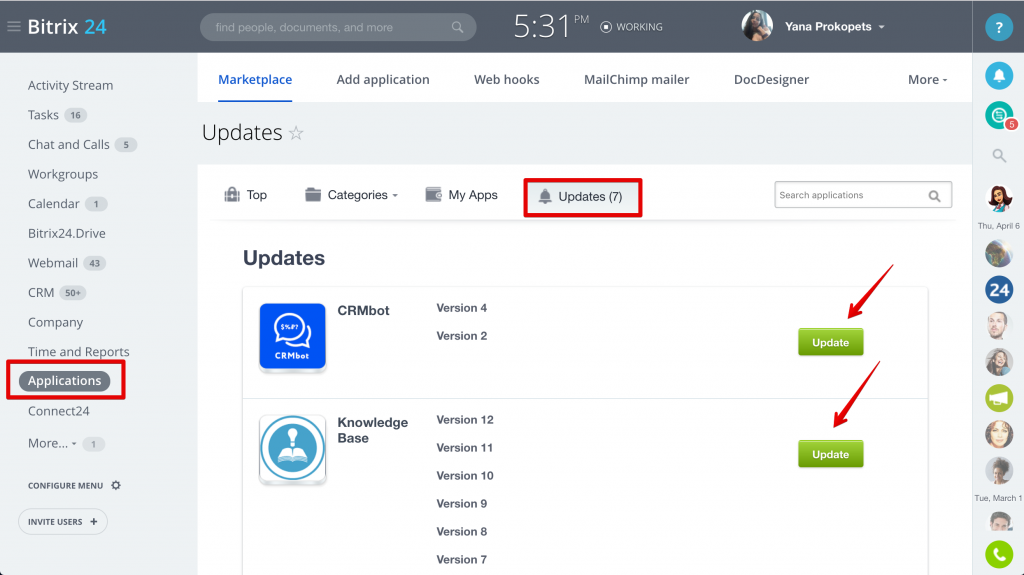Click "Version 12" under Knowledge Base
Image resolution: width=1024 pixels, height=575 pixels.
pyautogui.click(x=465, y=419)
